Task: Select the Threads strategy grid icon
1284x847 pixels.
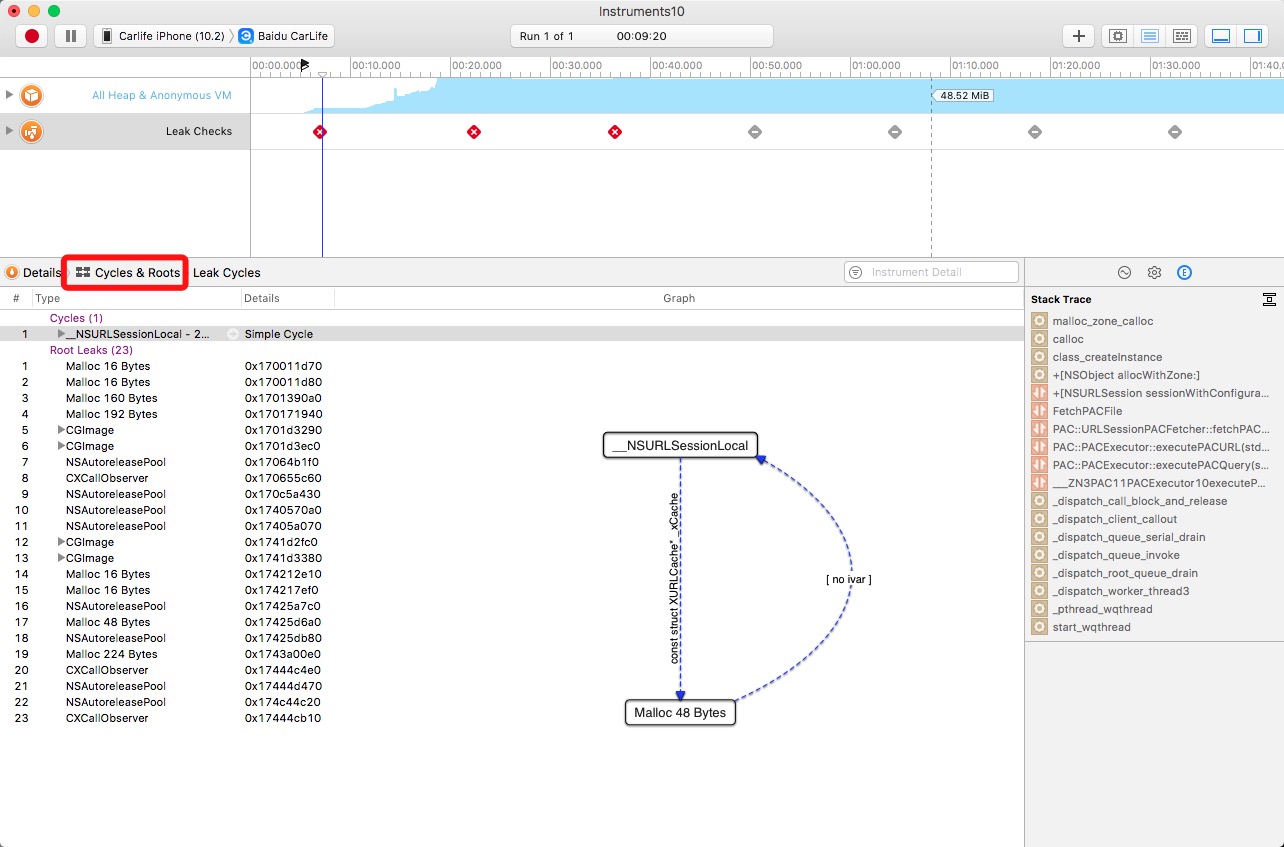Action: point(1181,36)
